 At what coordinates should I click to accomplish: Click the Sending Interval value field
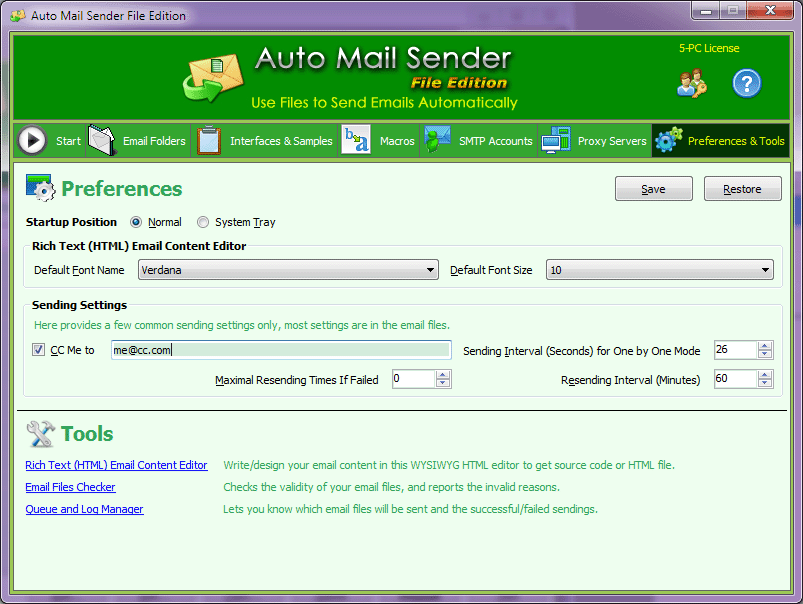pos(736,350)
